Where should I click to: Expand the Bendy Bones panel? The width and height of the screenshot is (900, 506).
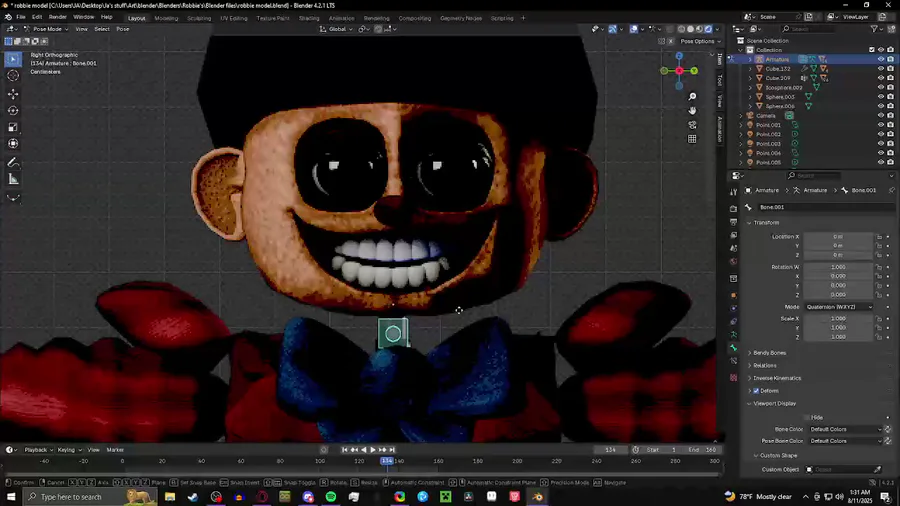(769, 353)
